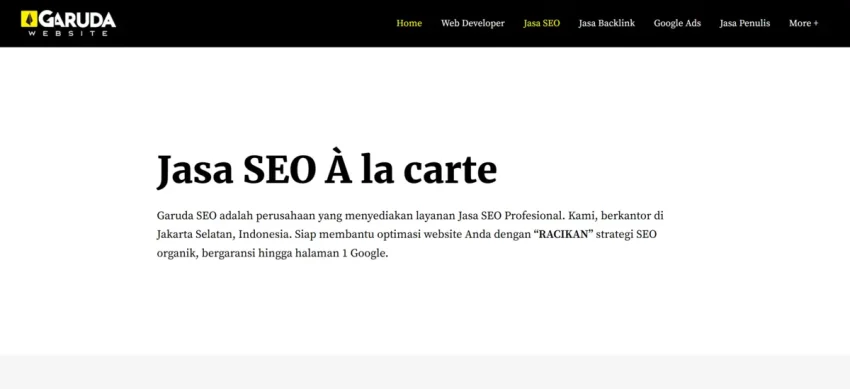This screenshot has height=389, width=850.
Task: Click the text "halaman 1 Google"
Action: click(x=341, y=254)
